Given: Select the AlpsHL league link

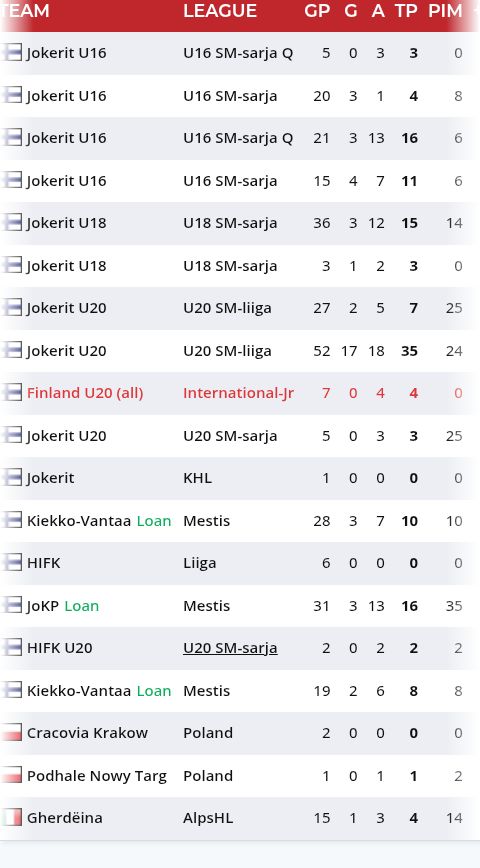Looking at the screenshot, I should (x=208, y=818).
